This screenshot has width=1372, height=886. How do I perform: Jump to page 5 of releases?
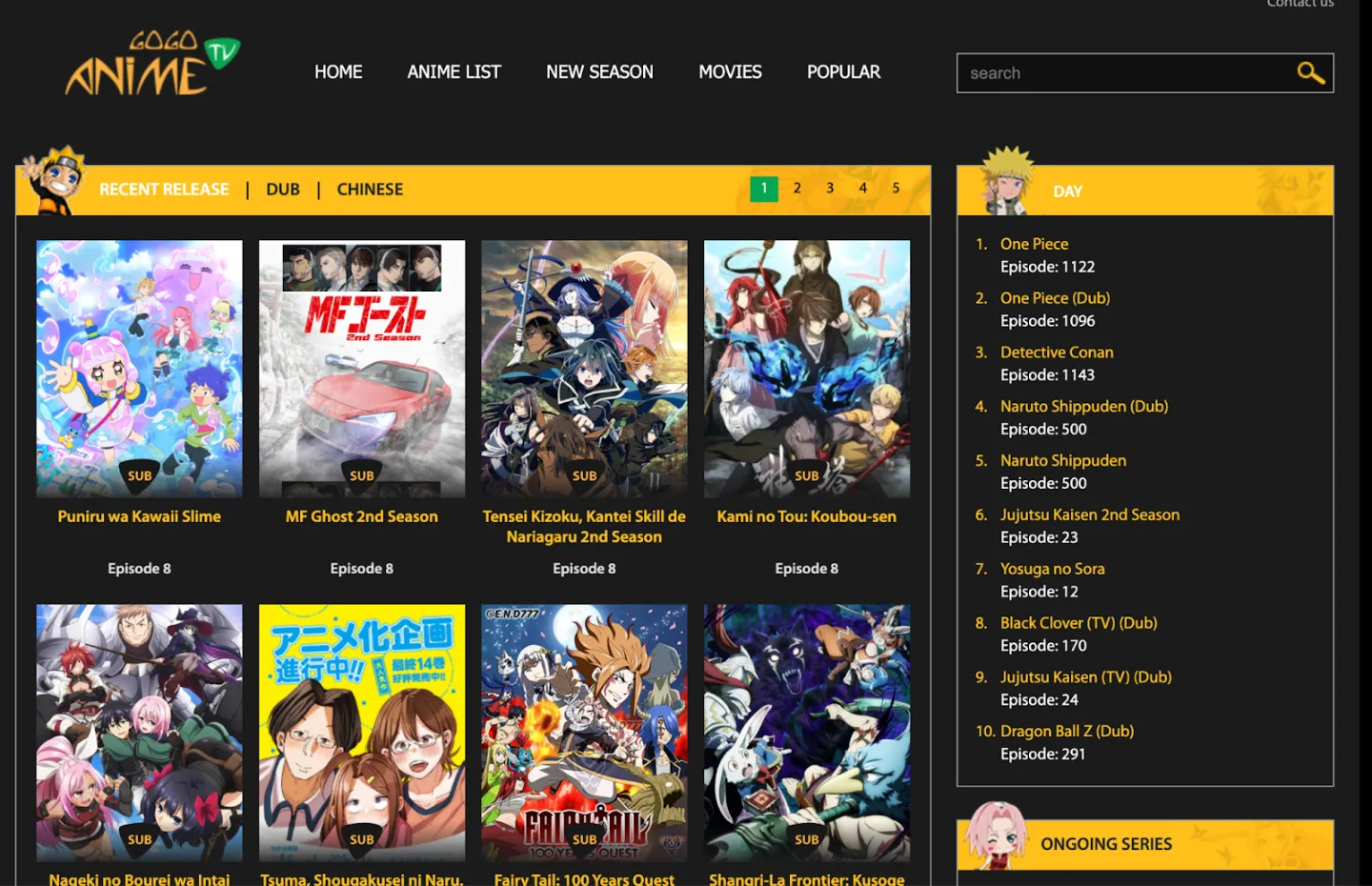click(896, 189)
